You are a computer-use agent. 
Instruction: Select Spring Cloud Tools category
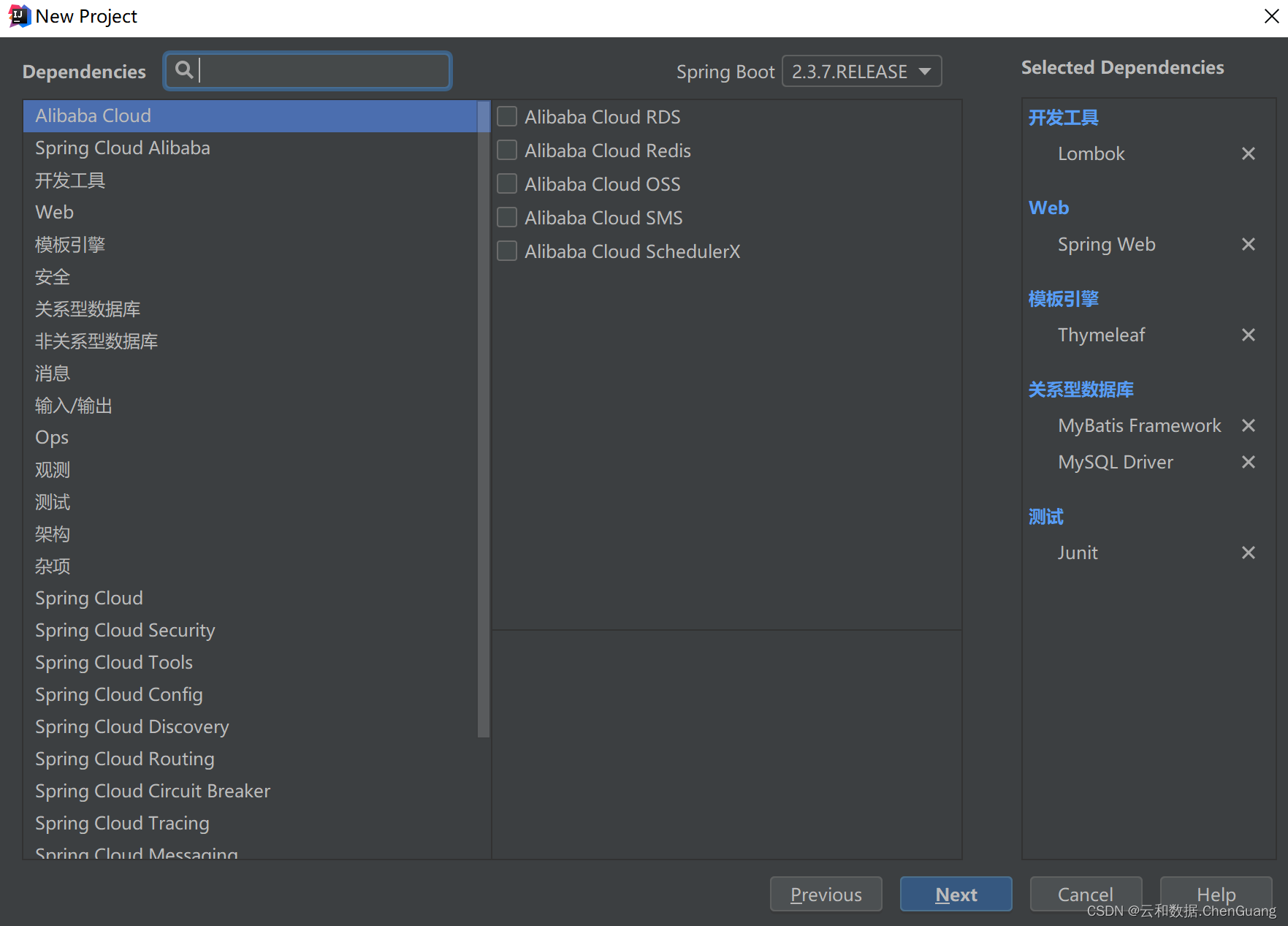[x=251, y=663]
